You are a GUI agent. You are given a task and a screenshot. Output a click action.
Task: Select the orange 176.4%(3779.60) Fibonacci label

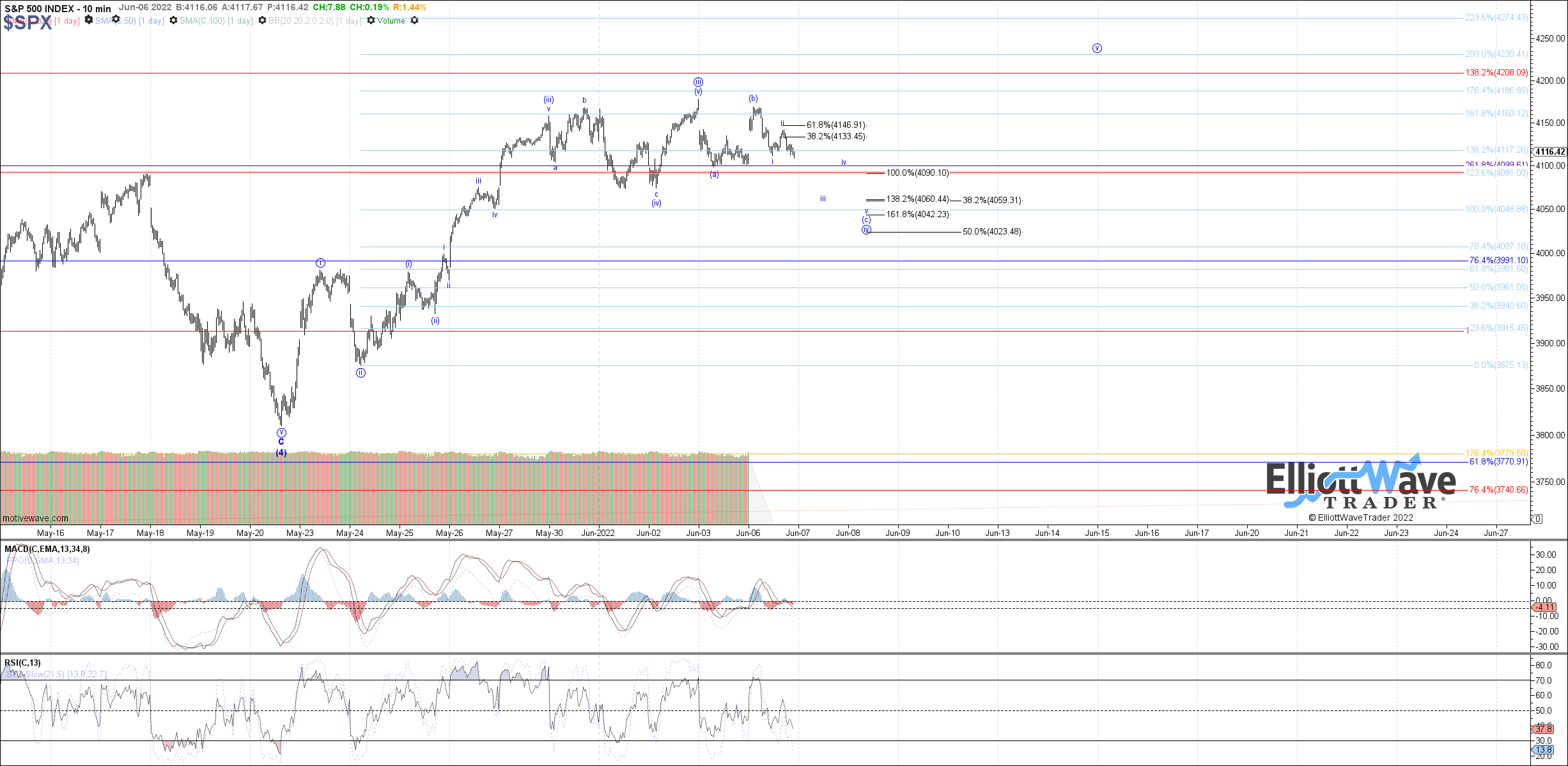pos(1496,454)
